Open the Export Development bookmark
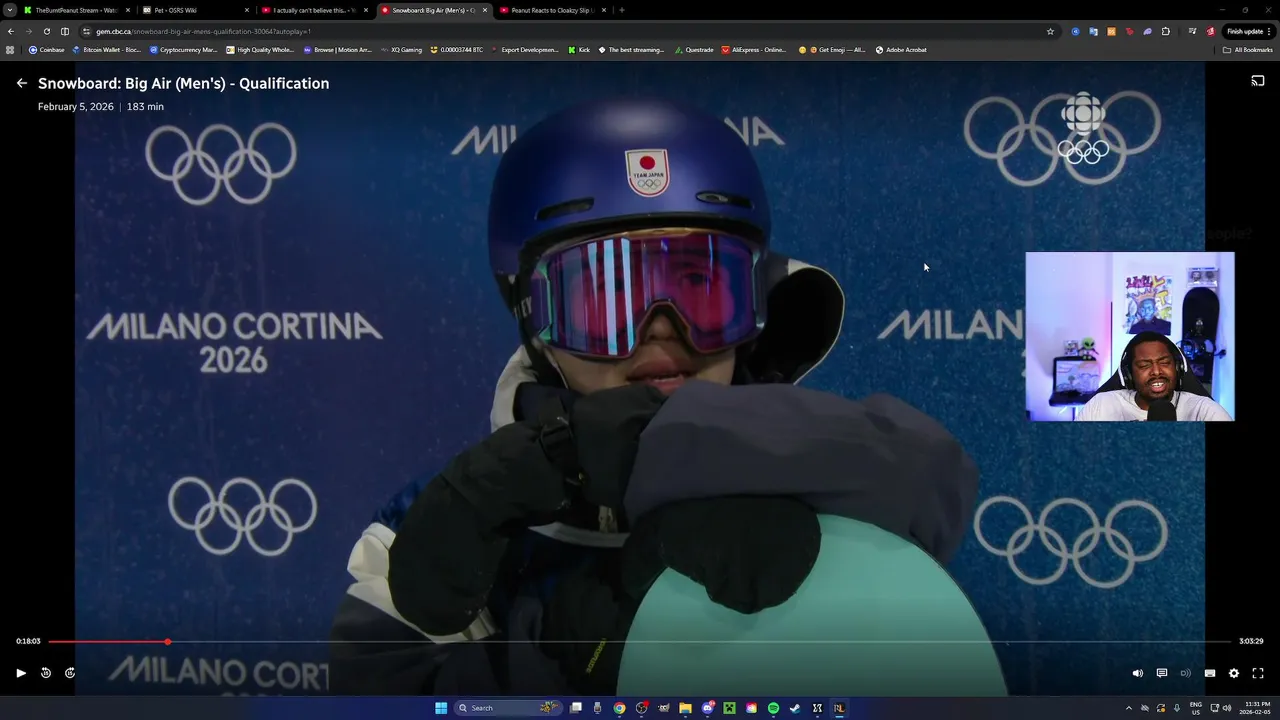This screenshot has height=720, width=1280. [x=525, y=49]
